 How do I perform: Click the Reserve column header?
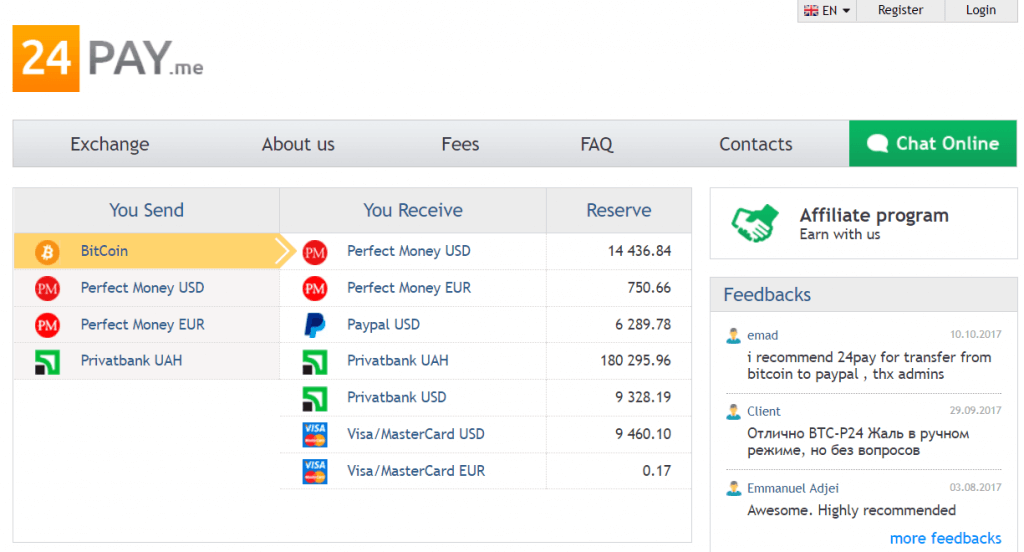click(618, 210)
